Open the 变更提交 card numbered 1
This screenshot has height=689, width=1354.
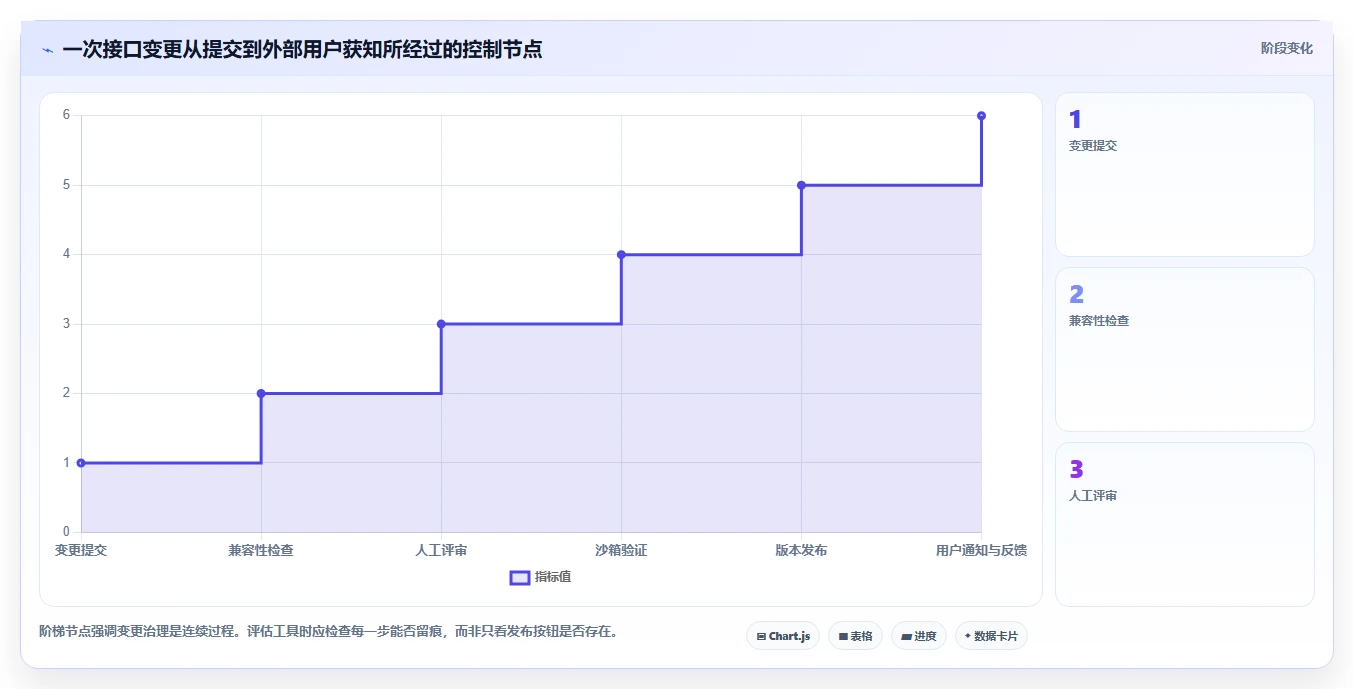[1184, 175]
